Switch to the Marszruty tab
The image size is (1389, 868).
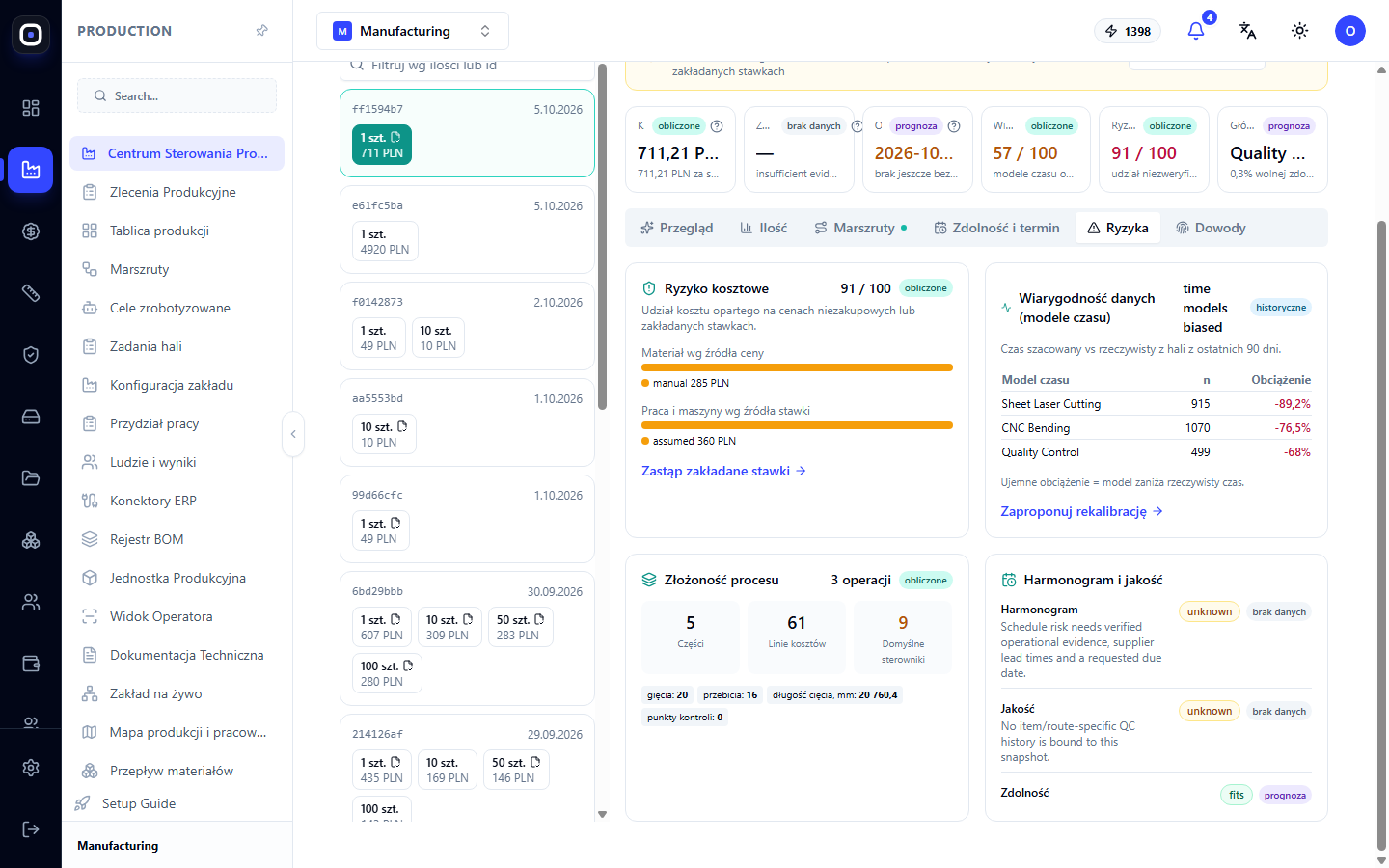[860, 228]
